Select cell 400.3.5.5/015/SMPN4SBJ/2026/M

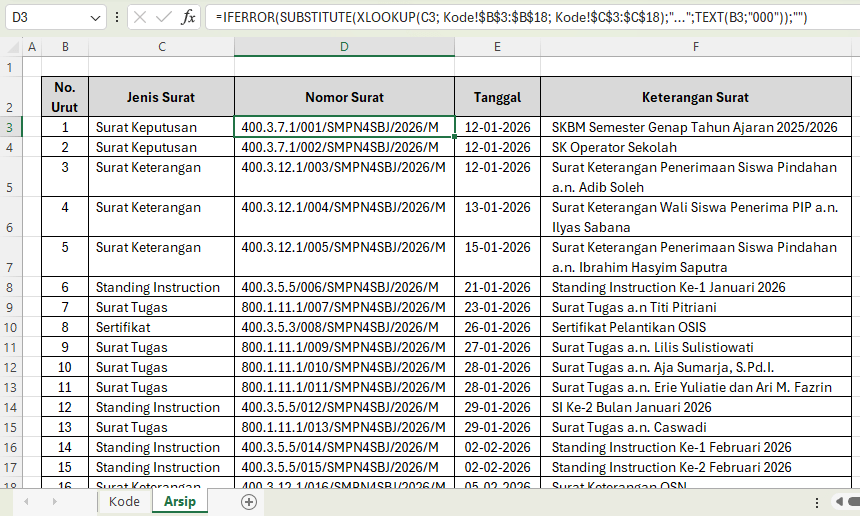coord(344,467)
